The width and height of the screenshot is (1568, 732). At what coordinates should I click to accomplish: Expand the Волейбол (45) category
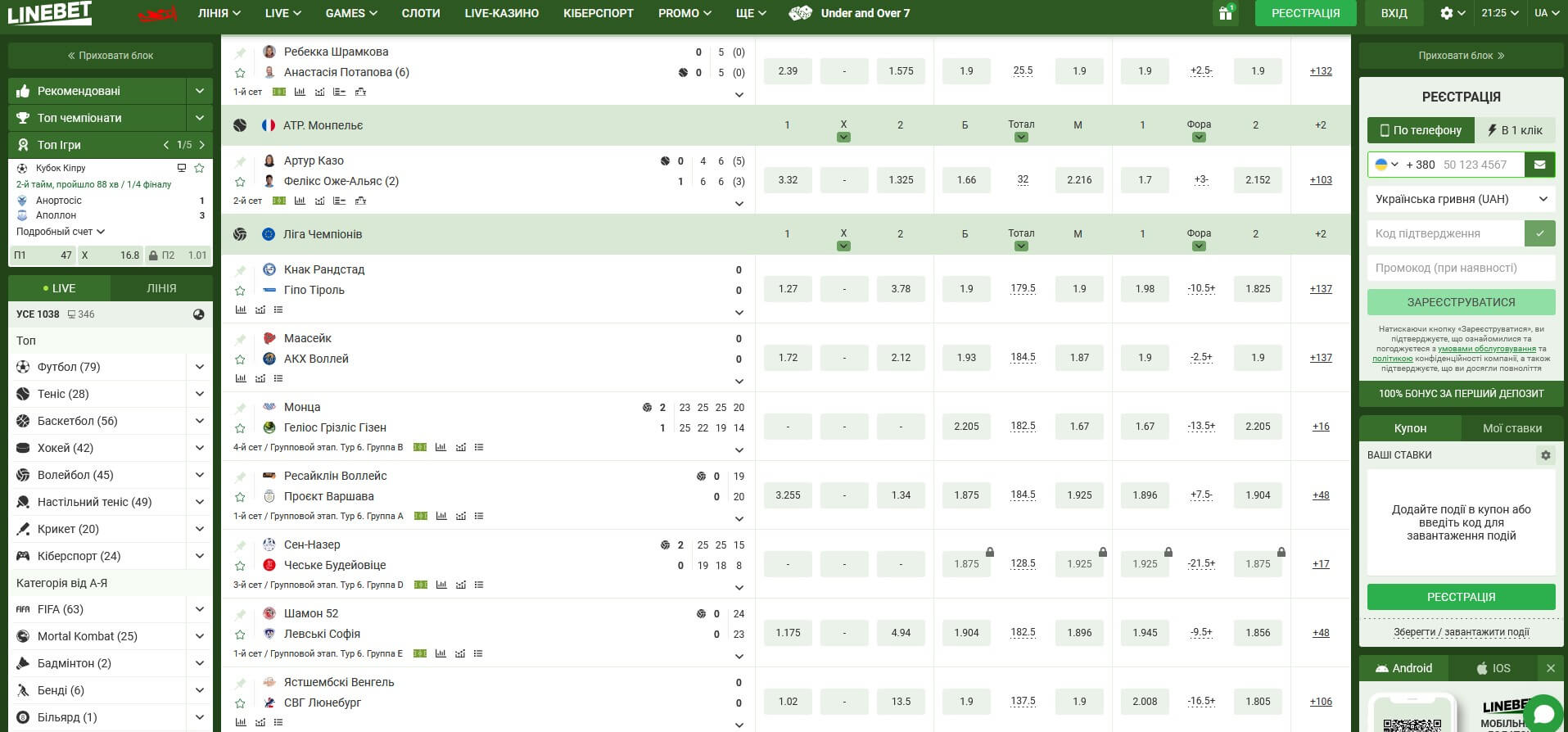point(199,475)
